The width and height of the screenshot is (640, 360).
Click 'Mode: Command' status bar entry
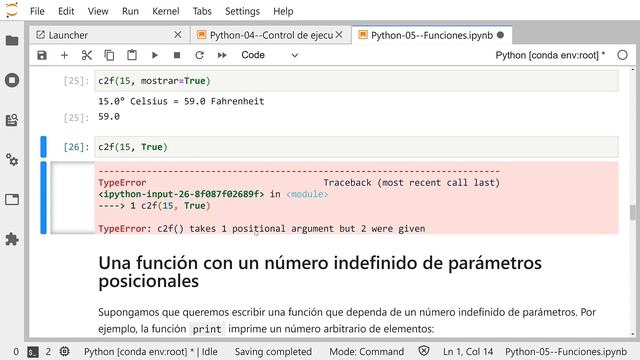coord(367,352)
